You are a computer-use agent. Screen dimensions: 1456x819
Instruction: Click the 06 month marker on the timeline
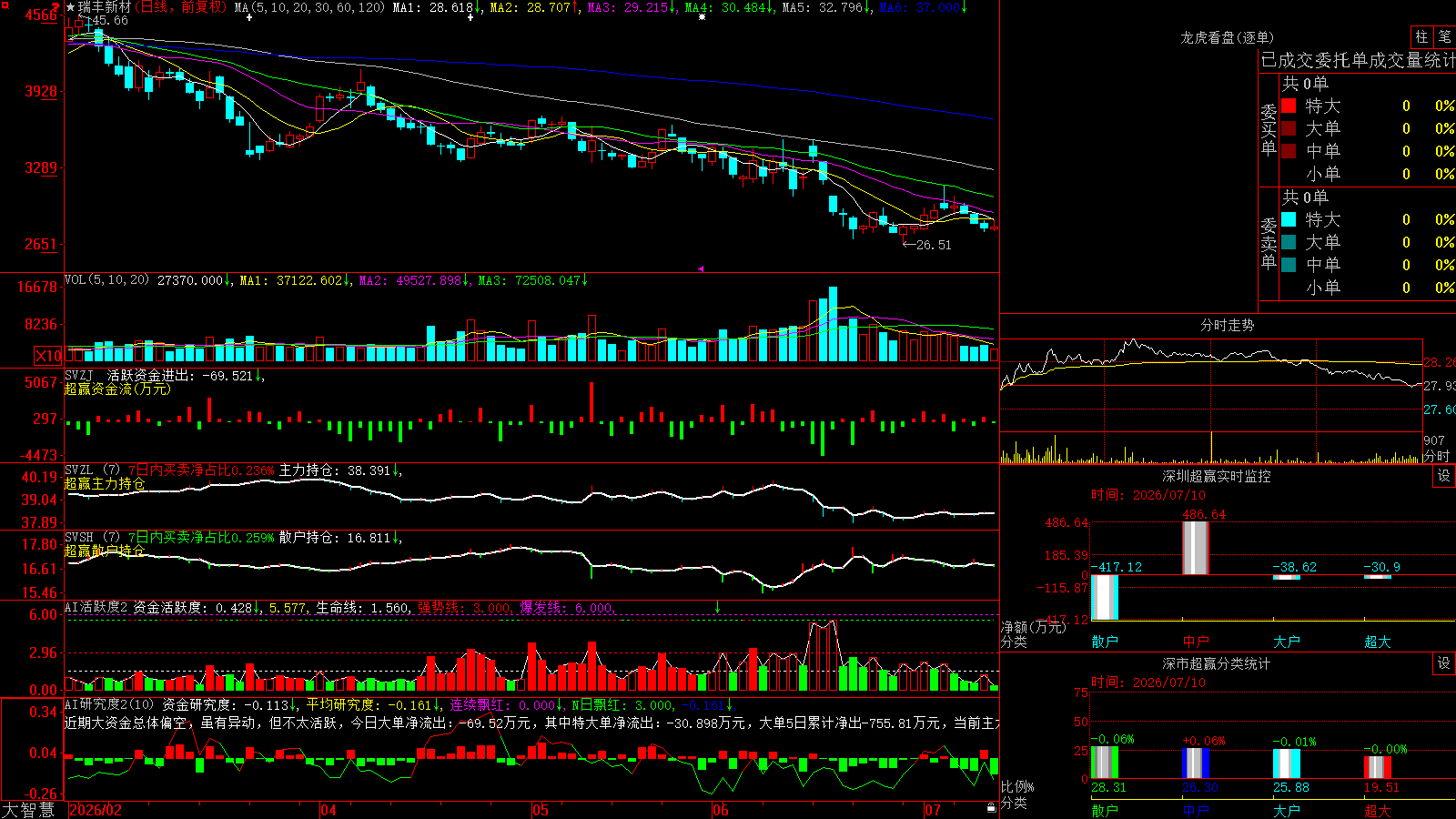tap(721, 810)
